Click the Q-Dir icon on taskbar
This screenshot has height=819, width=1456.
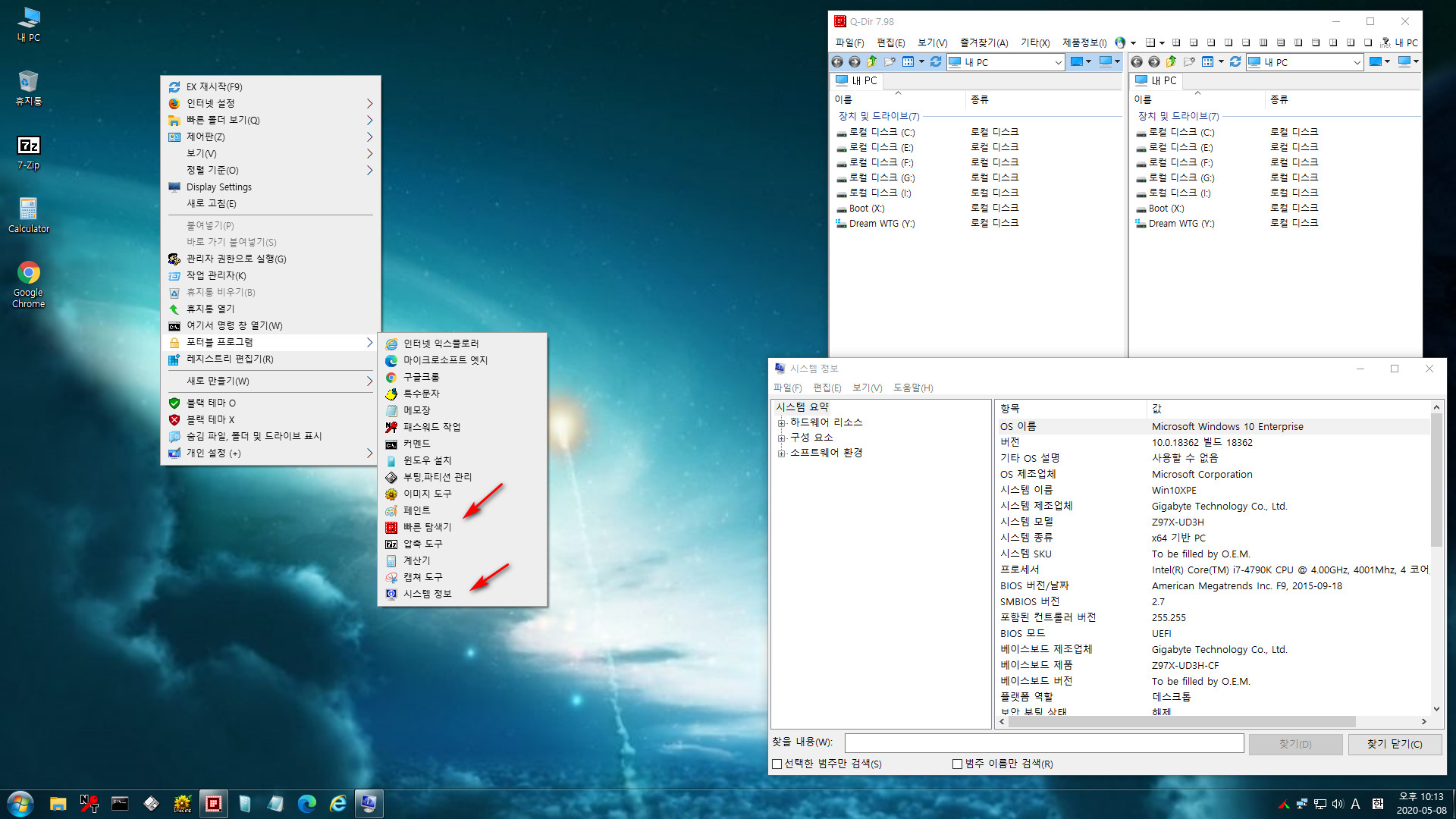click(214, 804)
